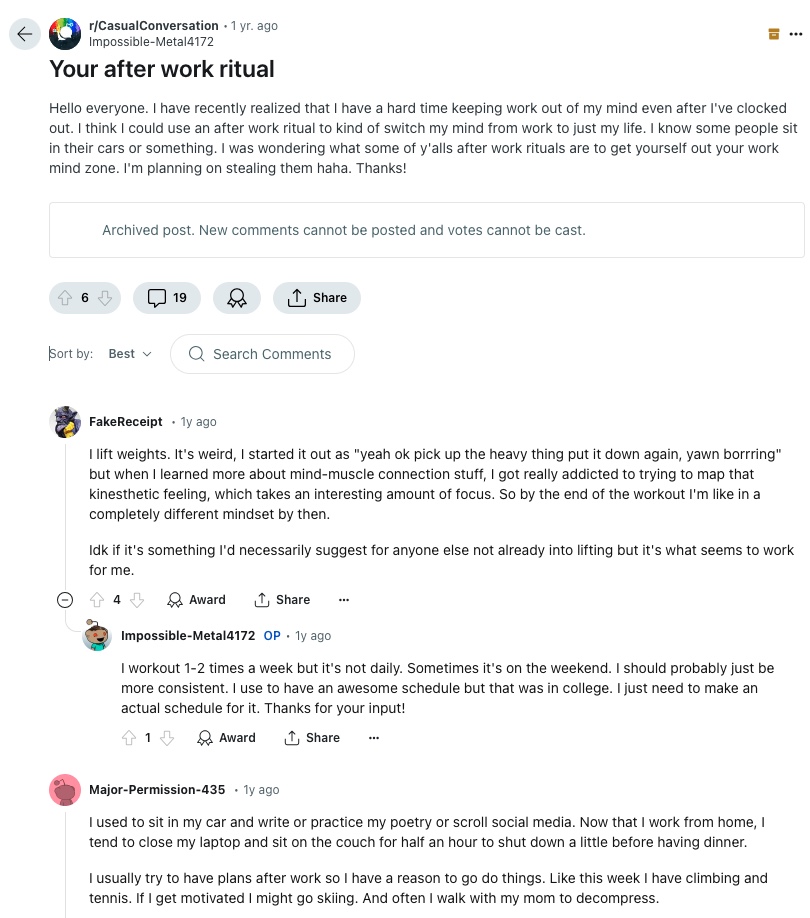810x918 pixels.
Task: Click into the Search Comments field
Action: pos(262,354)
